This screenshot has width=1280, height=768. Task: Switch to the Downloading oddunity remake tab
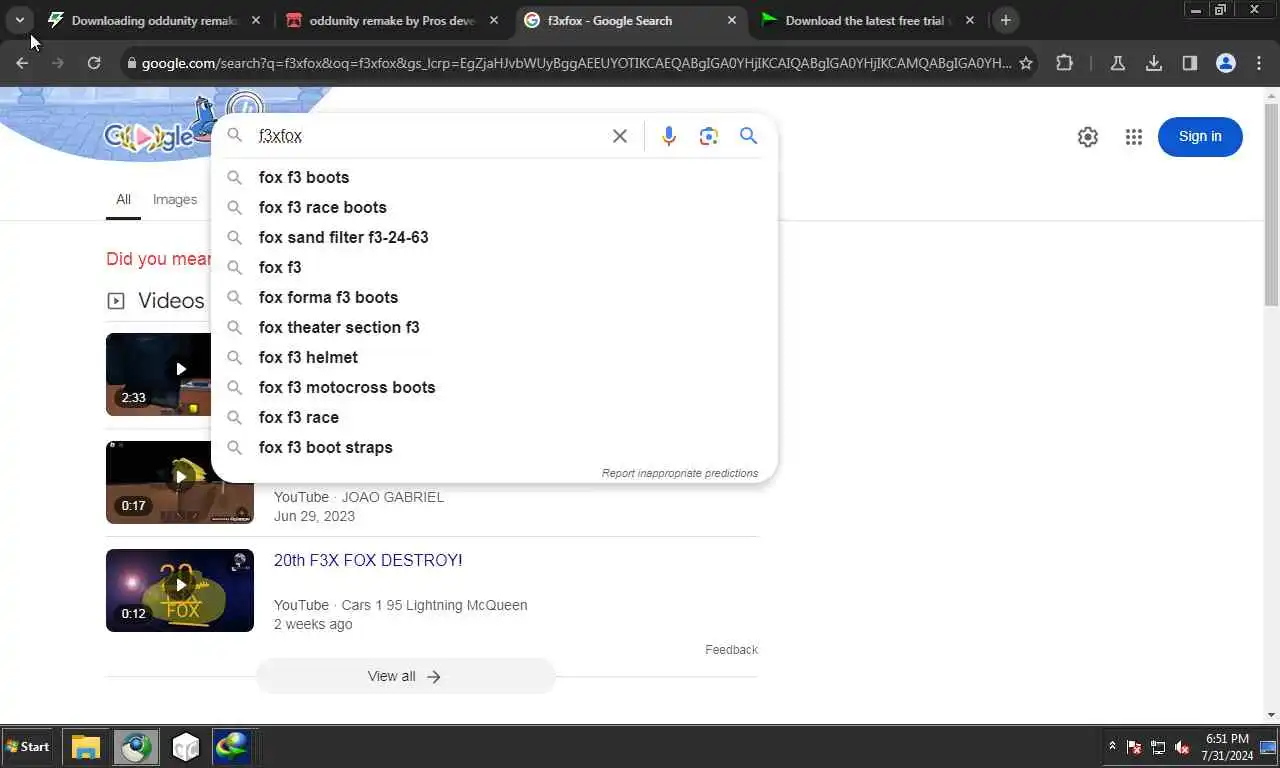coord(156,20)
